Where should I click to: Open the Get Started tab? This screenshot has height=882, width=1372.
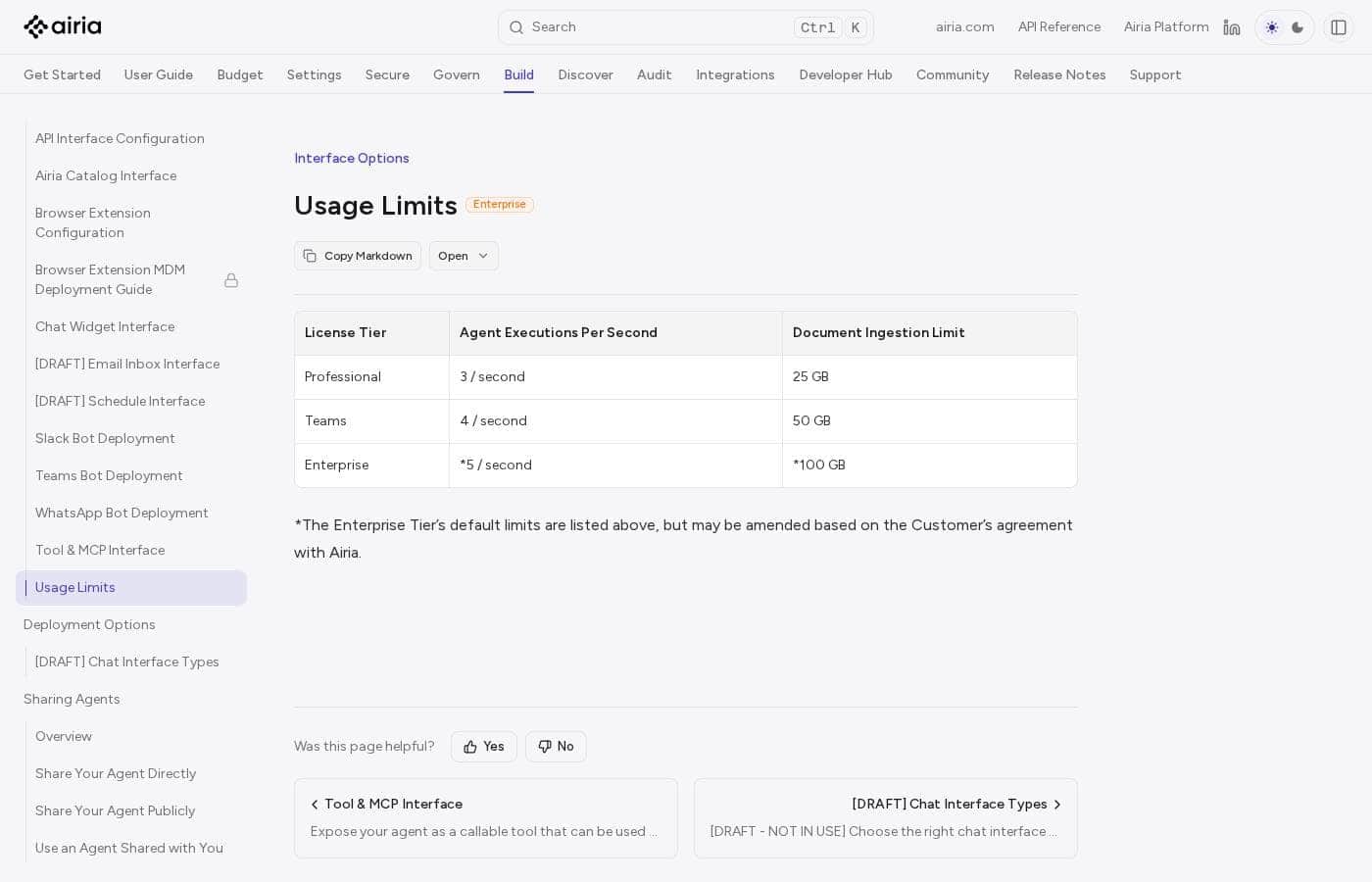[62, 74]
